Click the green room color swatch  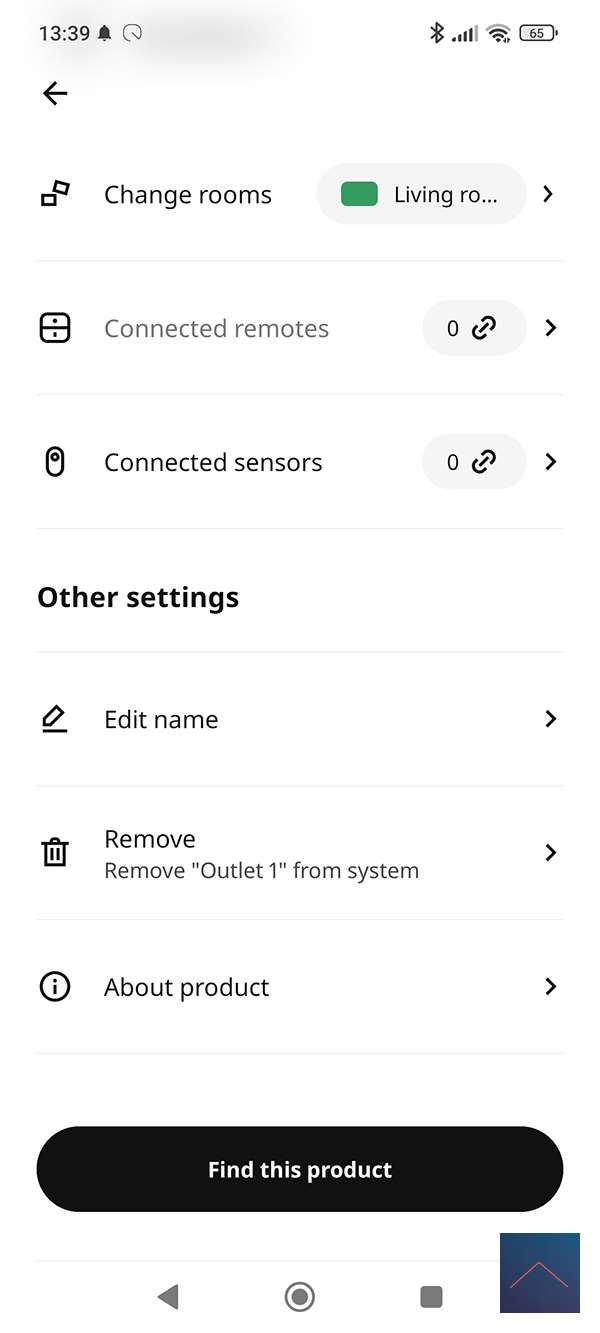coord(359,194)
